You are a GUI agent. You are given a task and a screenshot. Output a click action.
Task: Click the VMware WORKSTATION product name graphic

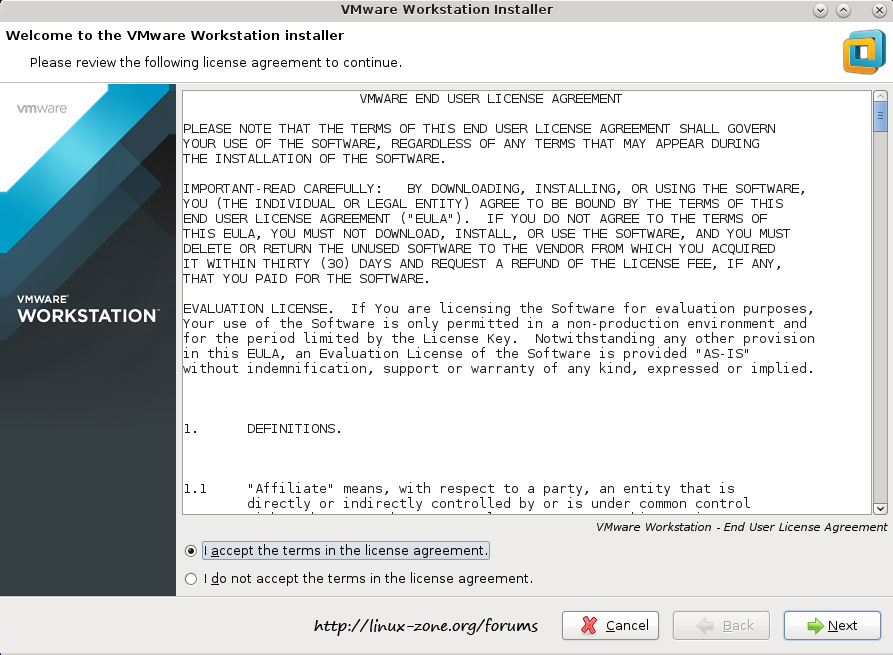(87, 309)
